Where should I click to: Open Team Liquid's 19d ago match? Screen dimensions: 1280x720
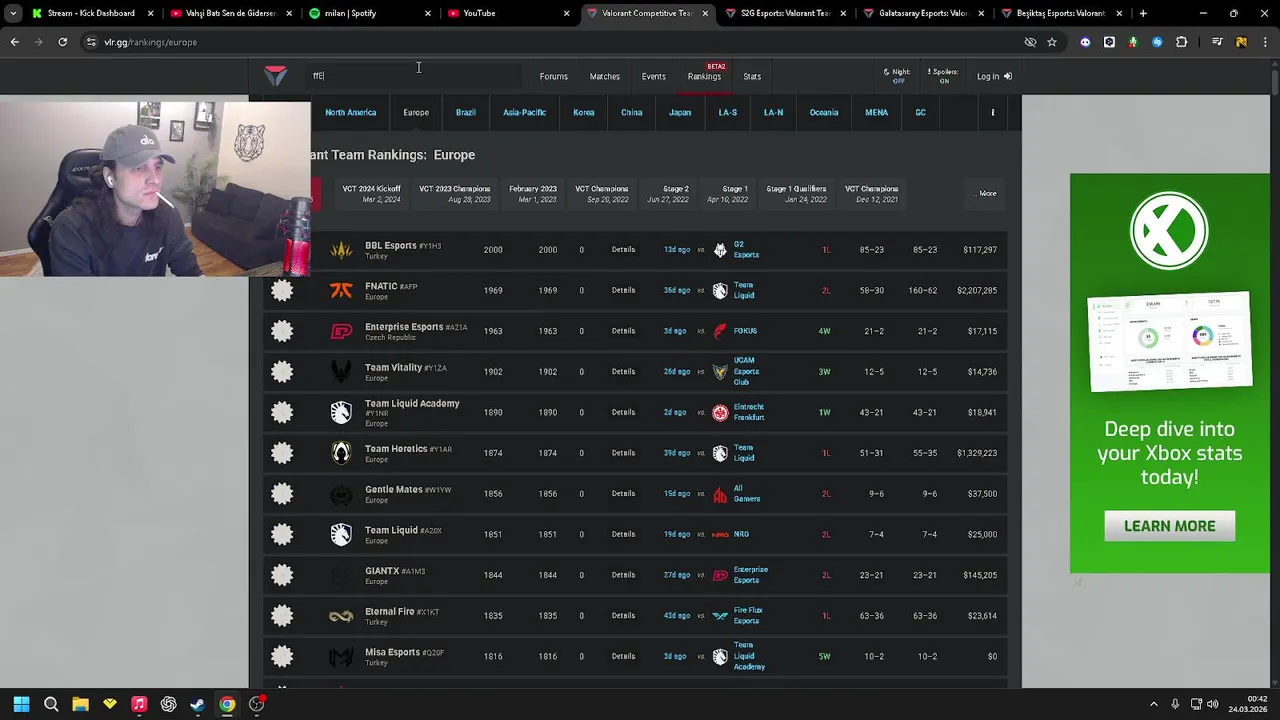(x=676, y=535)
